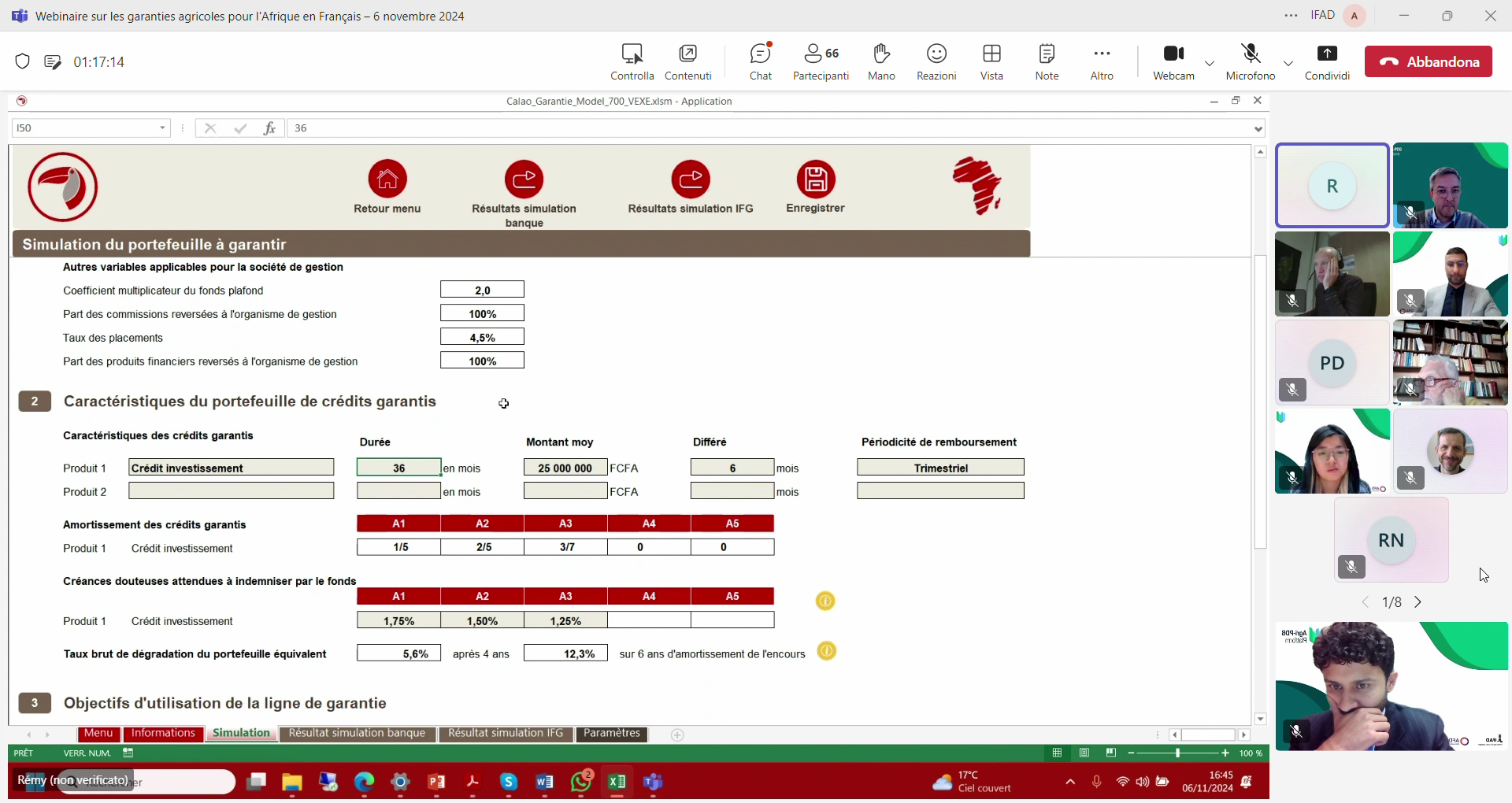Open Teams title bar more options ellipsis
The width and height of the screenshot is (1512, 803).
[1291, 16]
